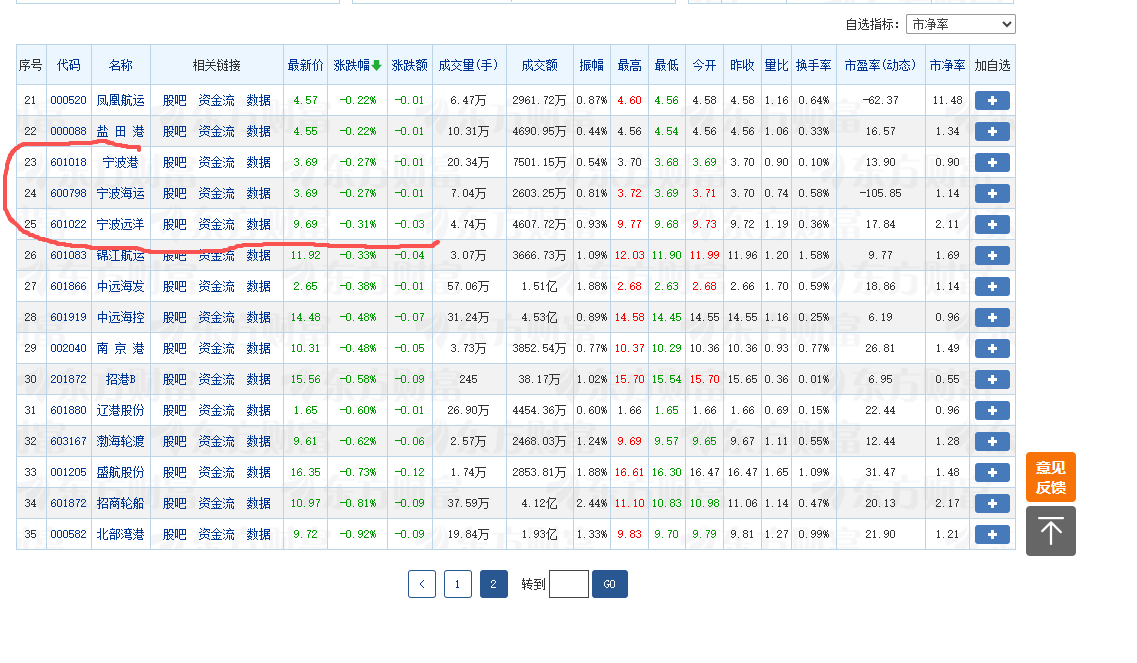Sort by 最高 column header

629,65
